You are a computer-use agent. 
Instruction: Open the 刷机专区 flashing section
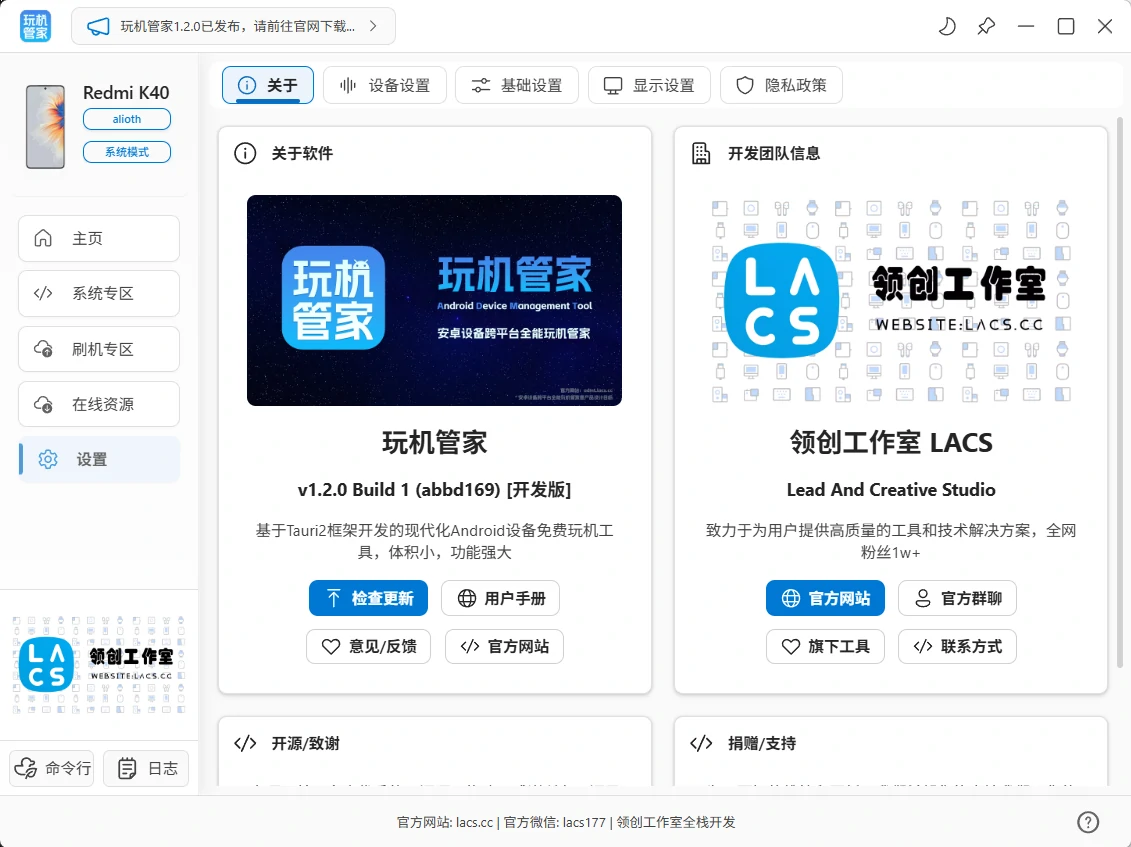coord(99,350)
